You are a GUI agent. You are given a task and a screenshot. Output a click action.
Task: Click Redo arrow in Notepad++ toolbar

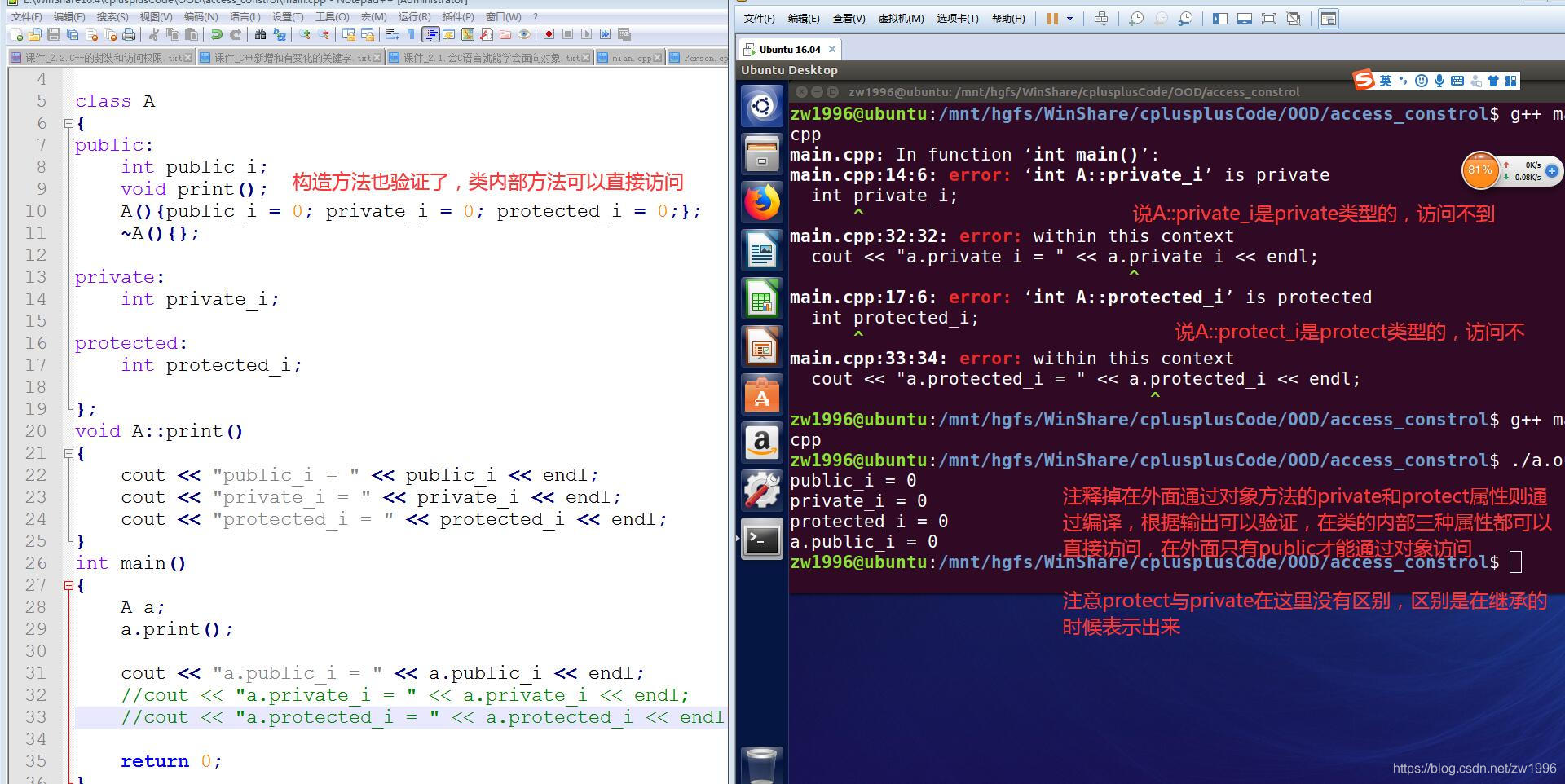coord(235,34)
